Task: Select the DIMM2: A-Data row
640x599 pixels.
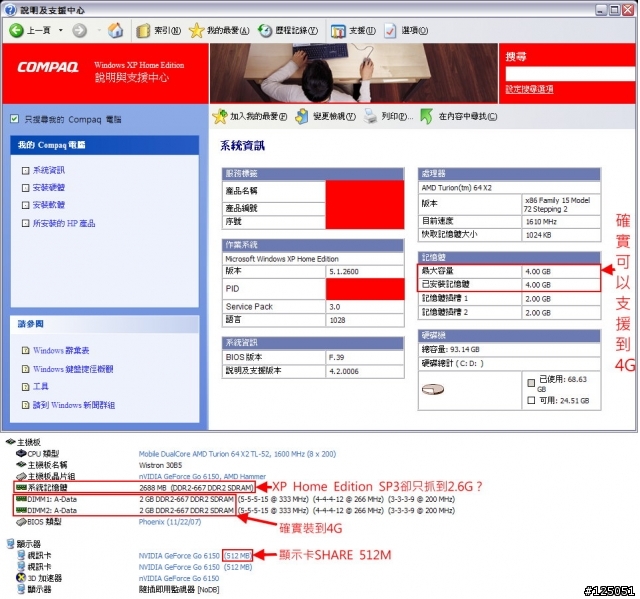Action: (124, 510)
